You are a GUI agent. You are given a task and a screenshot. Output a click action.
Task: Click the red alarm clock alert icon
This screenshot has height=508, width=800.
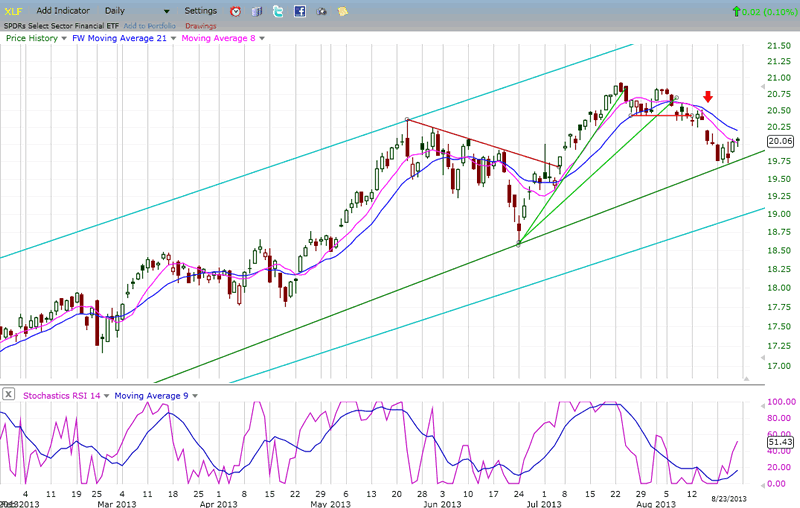tap(234, 11)
